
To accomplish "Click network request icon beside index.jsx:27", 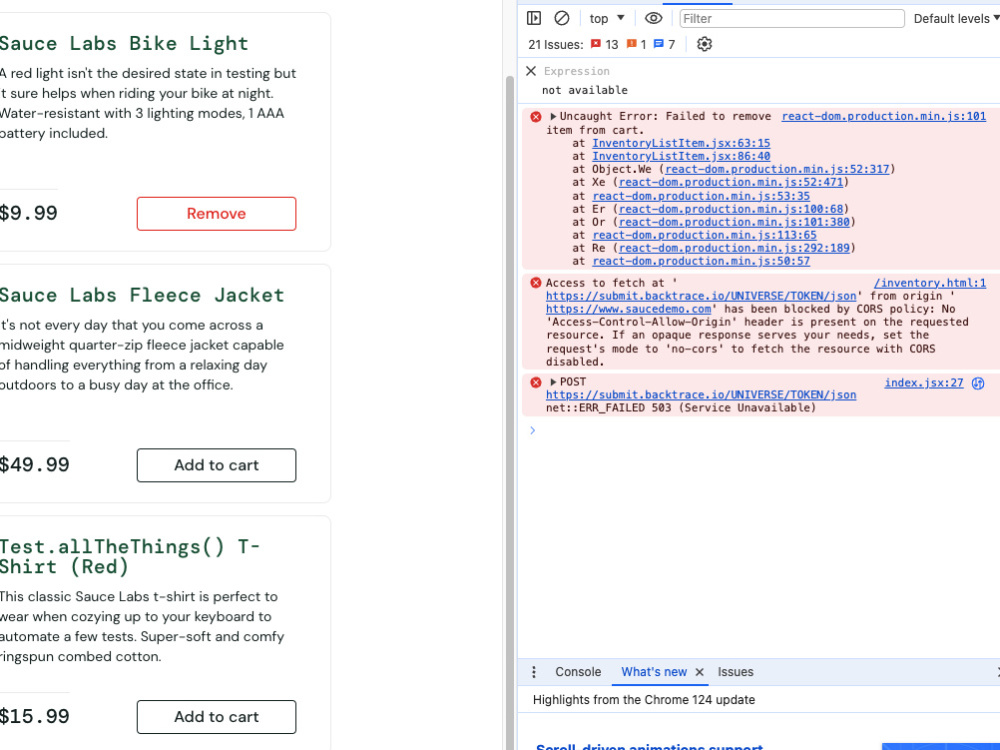I will pos(978,383).
